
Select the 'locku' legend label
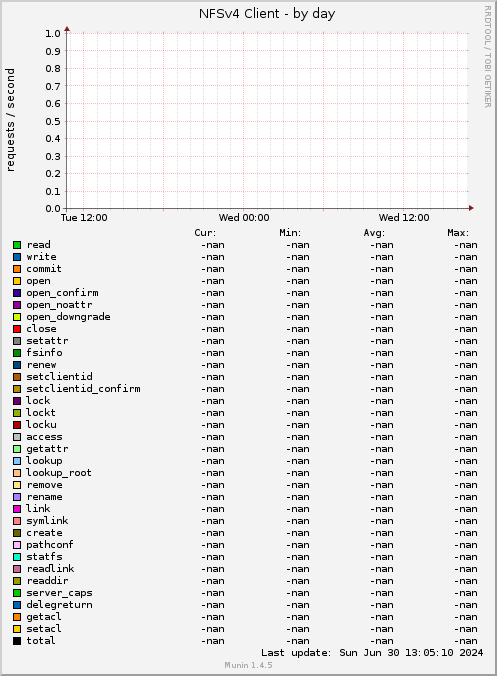pyautogui.click(x=41, y=425)
